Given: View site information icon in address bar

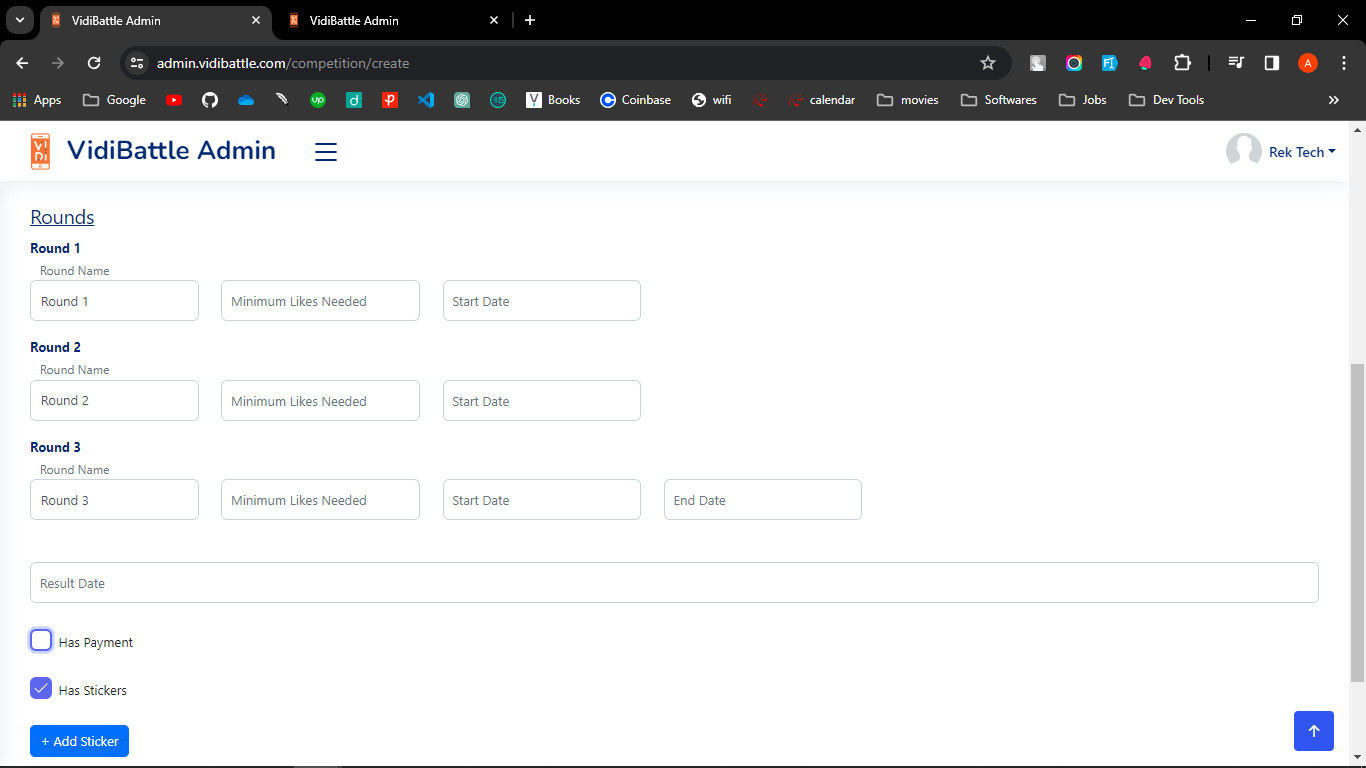Looking at the screenshot, I should tap(138, 63).
